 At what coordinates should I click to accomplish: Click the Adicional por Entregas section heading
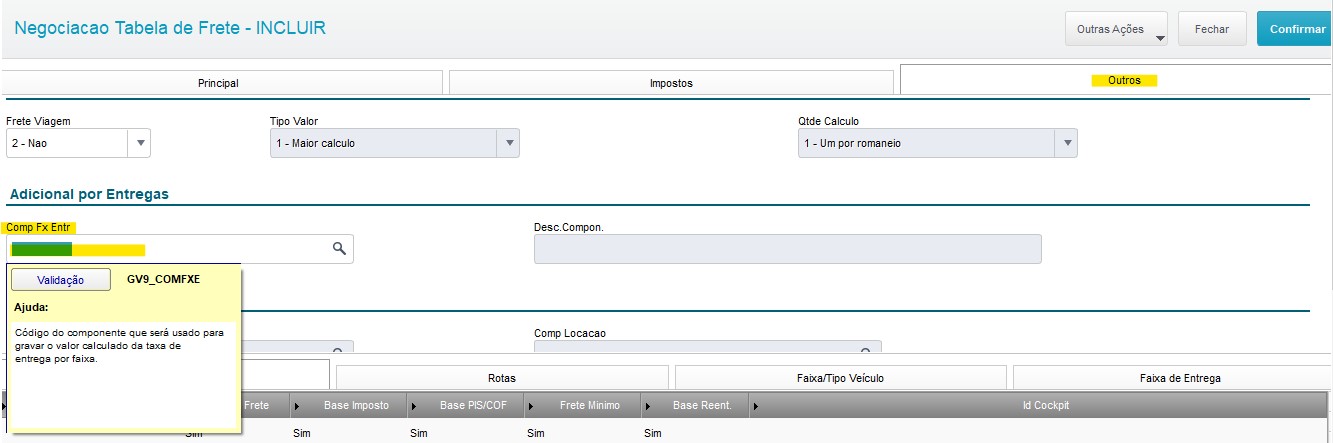pos(89,194)
